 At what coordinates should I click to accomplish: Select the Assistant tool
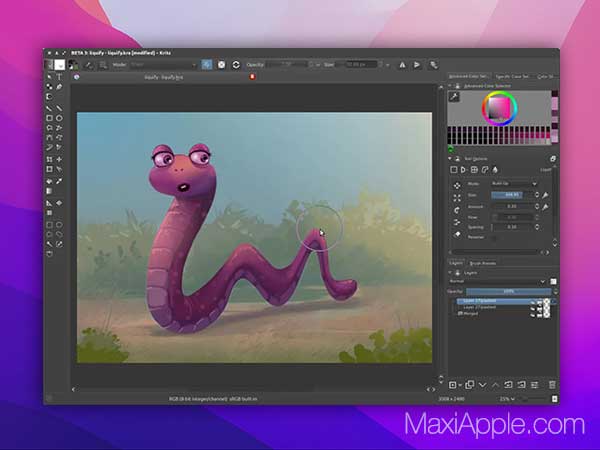coord(49,203)
